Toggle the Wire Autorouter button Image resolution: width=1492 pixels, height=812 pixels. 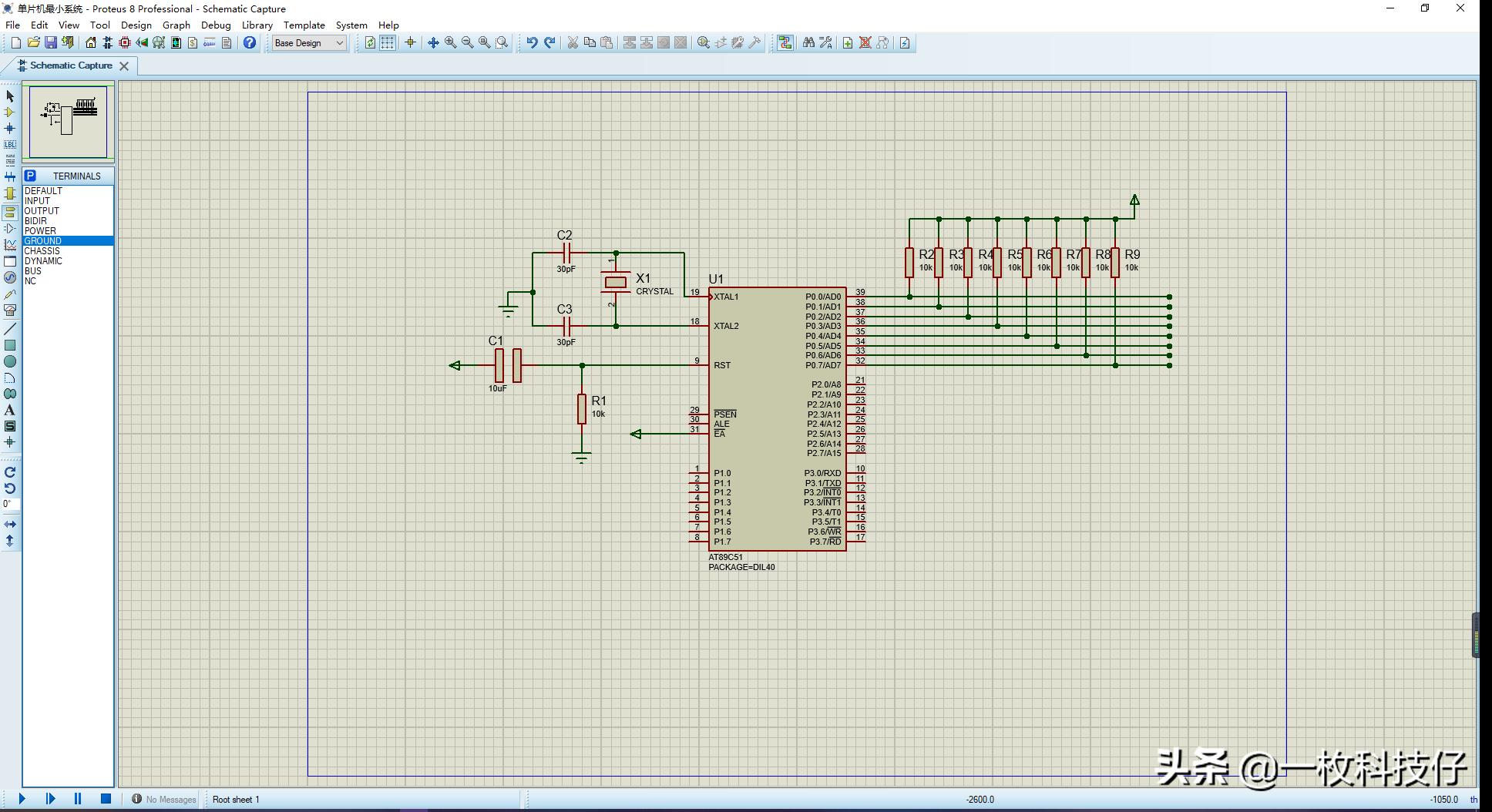tap(785, 43)
